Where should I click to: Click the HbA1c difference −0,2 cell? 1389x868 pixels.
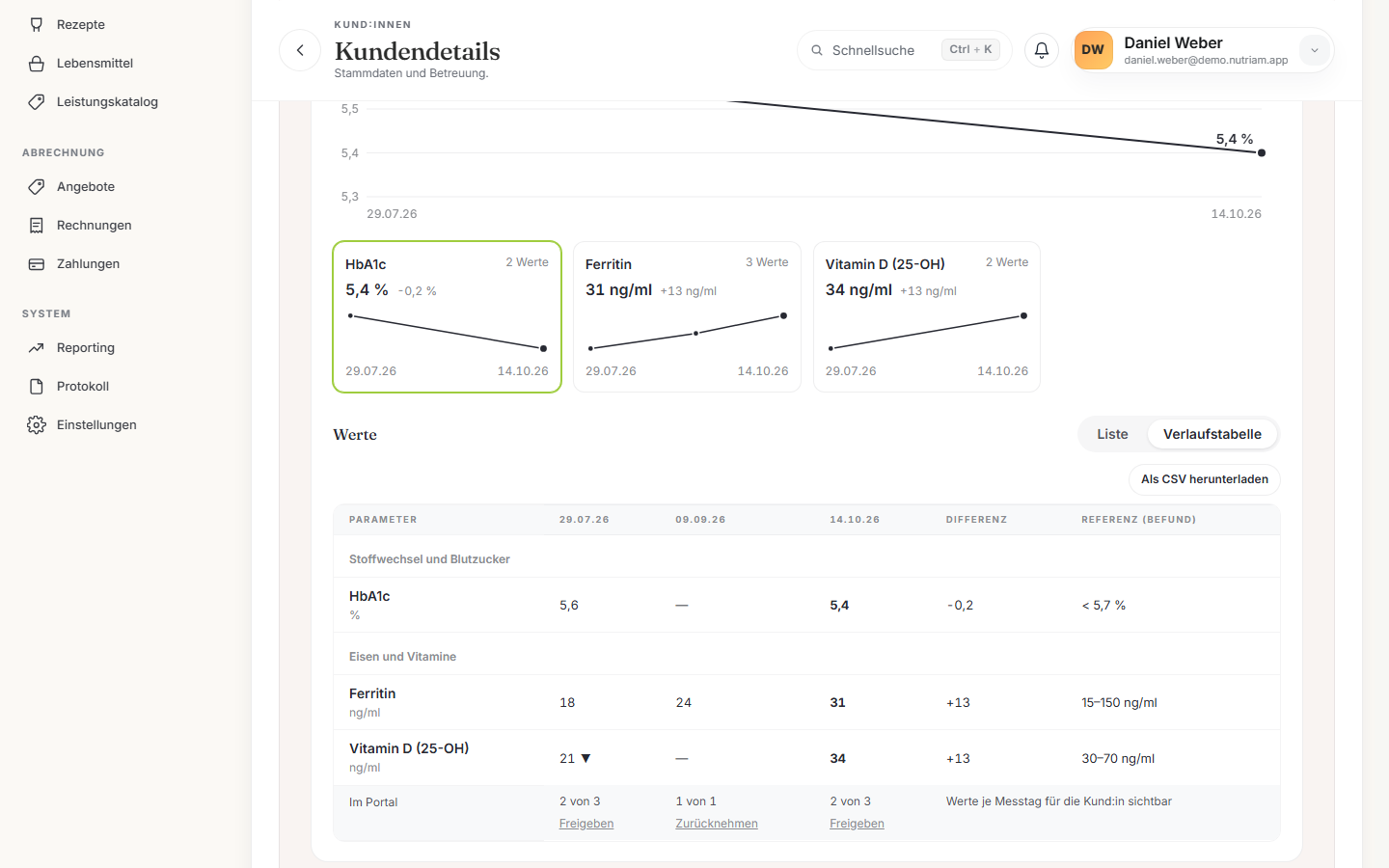pyautogui.click(x=960, y=606)
